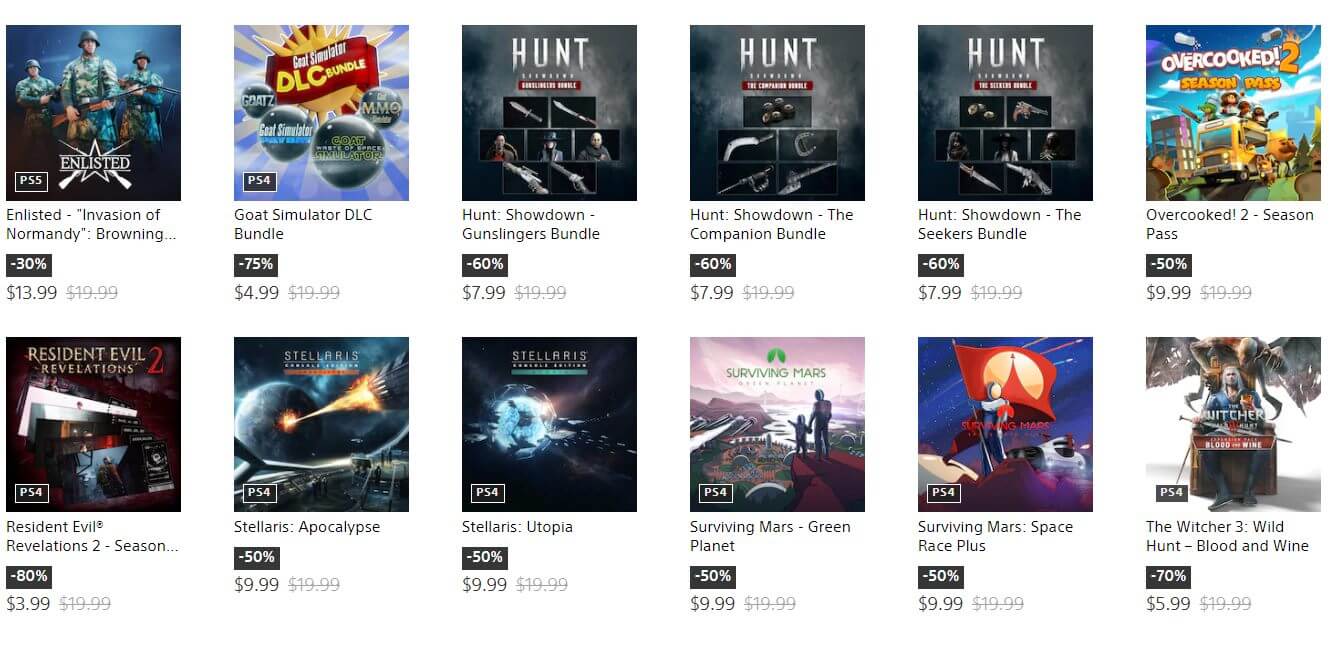Open Hunt: Showdown Gunslingers Bundle thumbnail
The image size is (1341, 649).
[549, 112]
